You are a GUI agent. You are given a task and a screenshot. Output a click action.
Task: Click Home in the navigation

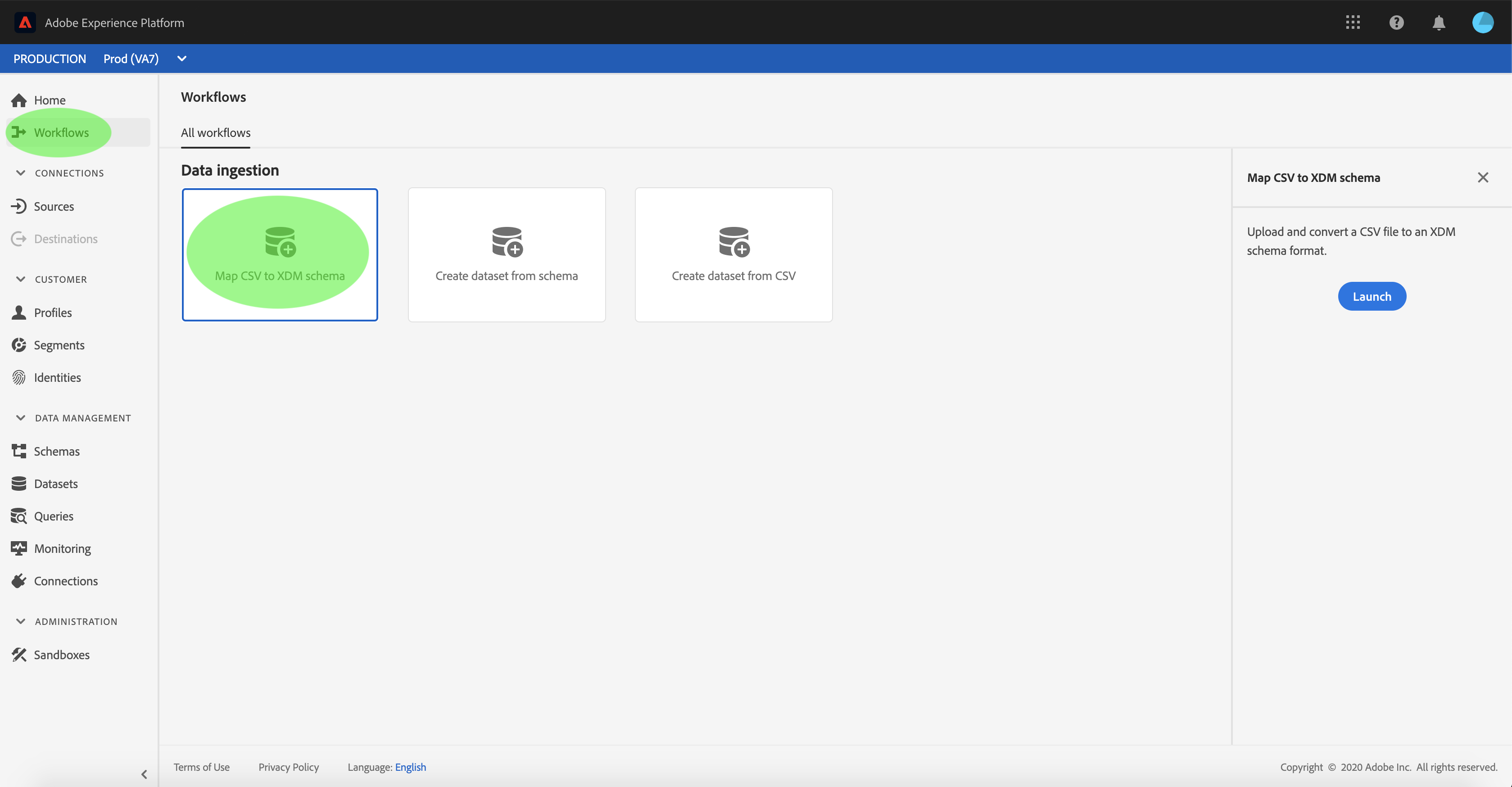(50, 100)
